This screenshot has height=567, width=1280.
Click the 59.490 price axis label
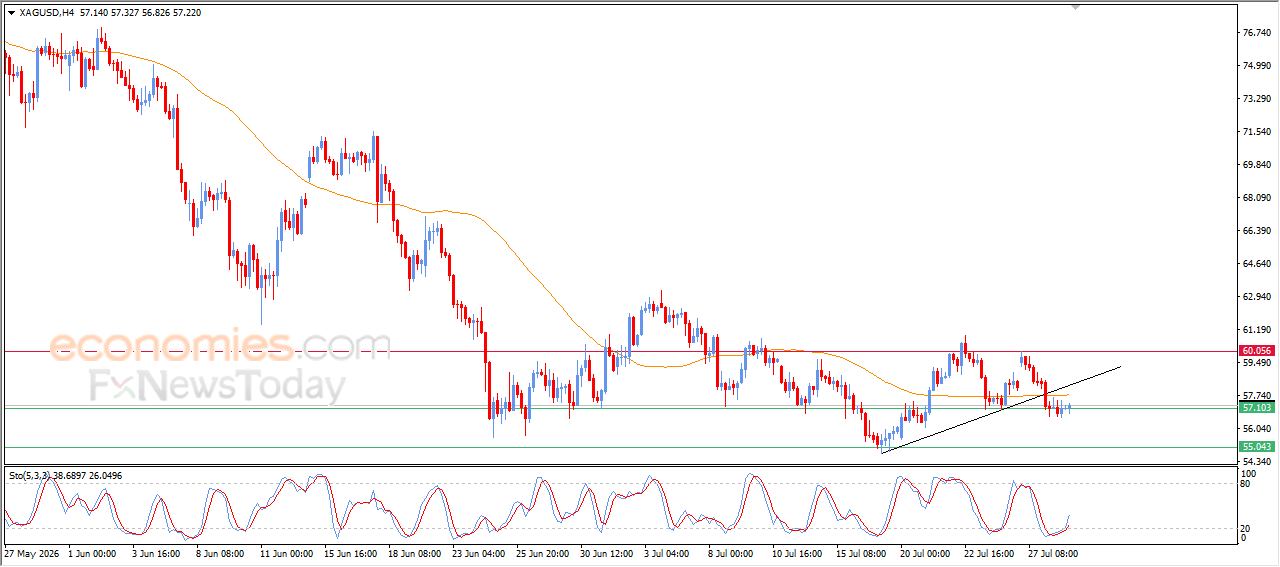point(1256,363)
